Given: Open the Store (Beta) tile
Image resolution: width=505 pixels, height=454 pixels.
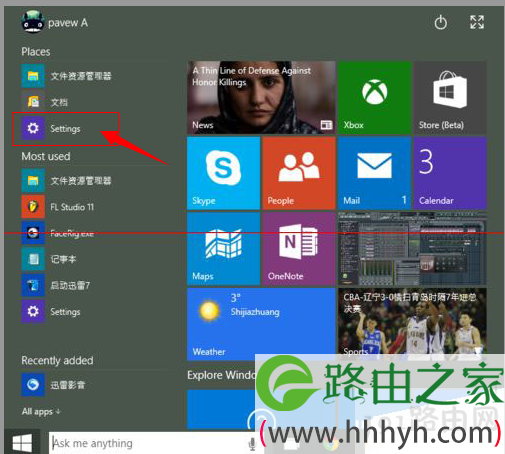Looking at the screenshot, I should click(450, 97).
